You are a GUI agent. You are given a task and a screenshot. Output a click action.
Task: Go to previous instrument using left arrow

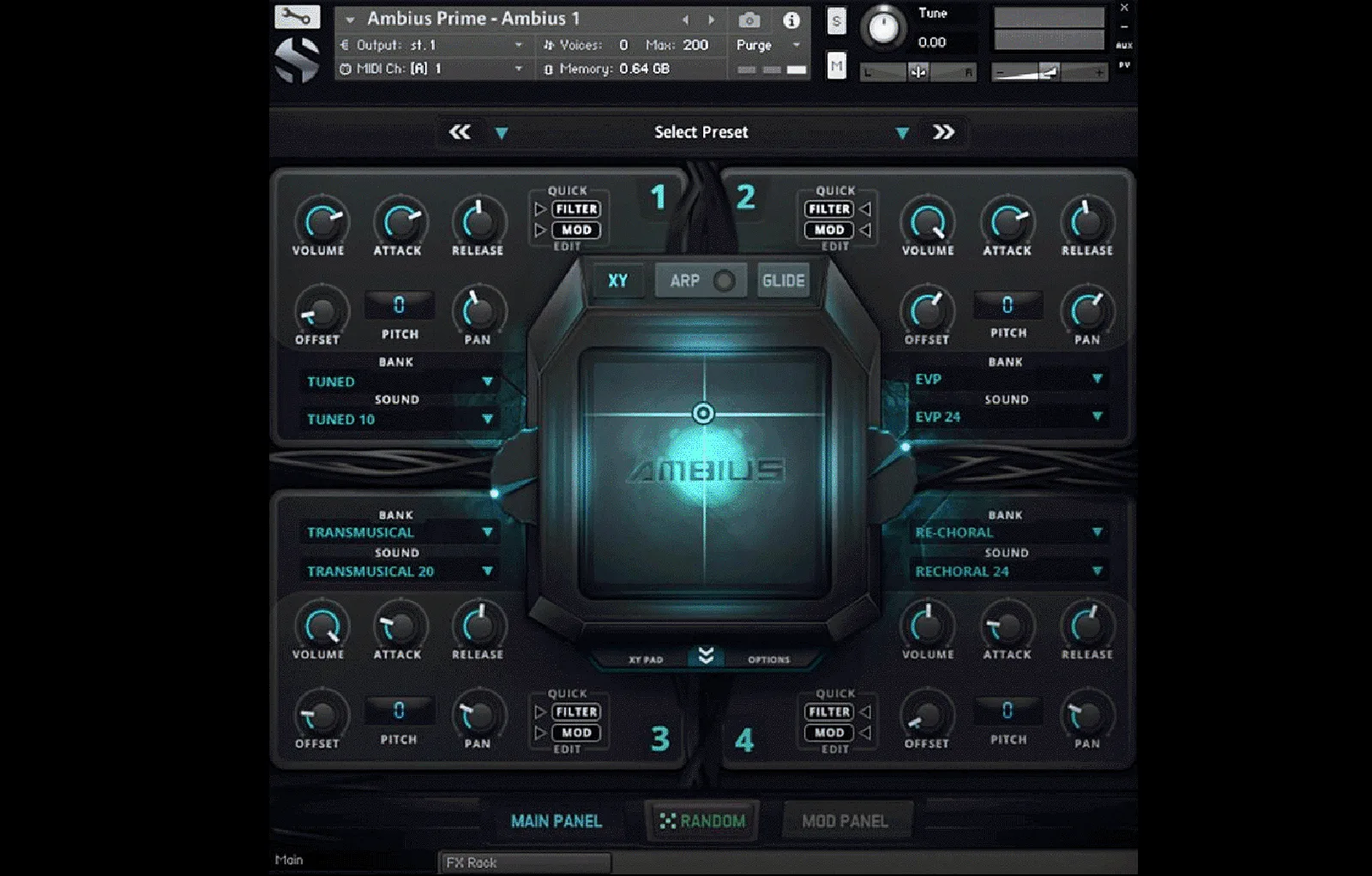click(x=685, y=19)
